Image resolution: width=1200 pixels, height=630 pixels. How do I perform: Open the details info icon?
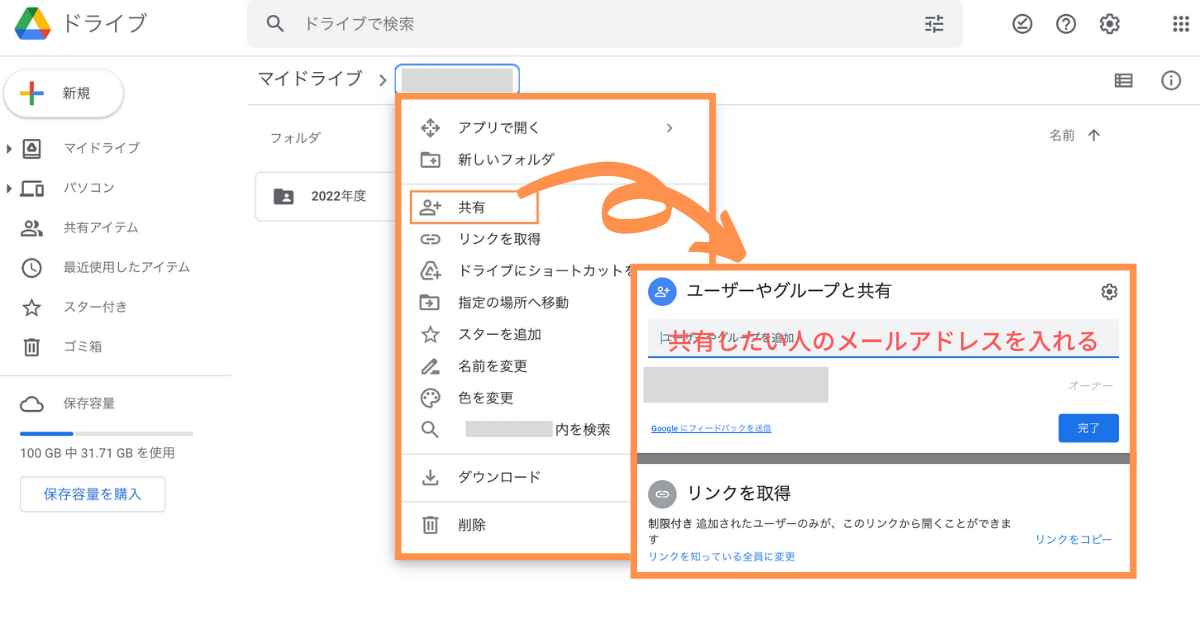(x=1170, y=80)
